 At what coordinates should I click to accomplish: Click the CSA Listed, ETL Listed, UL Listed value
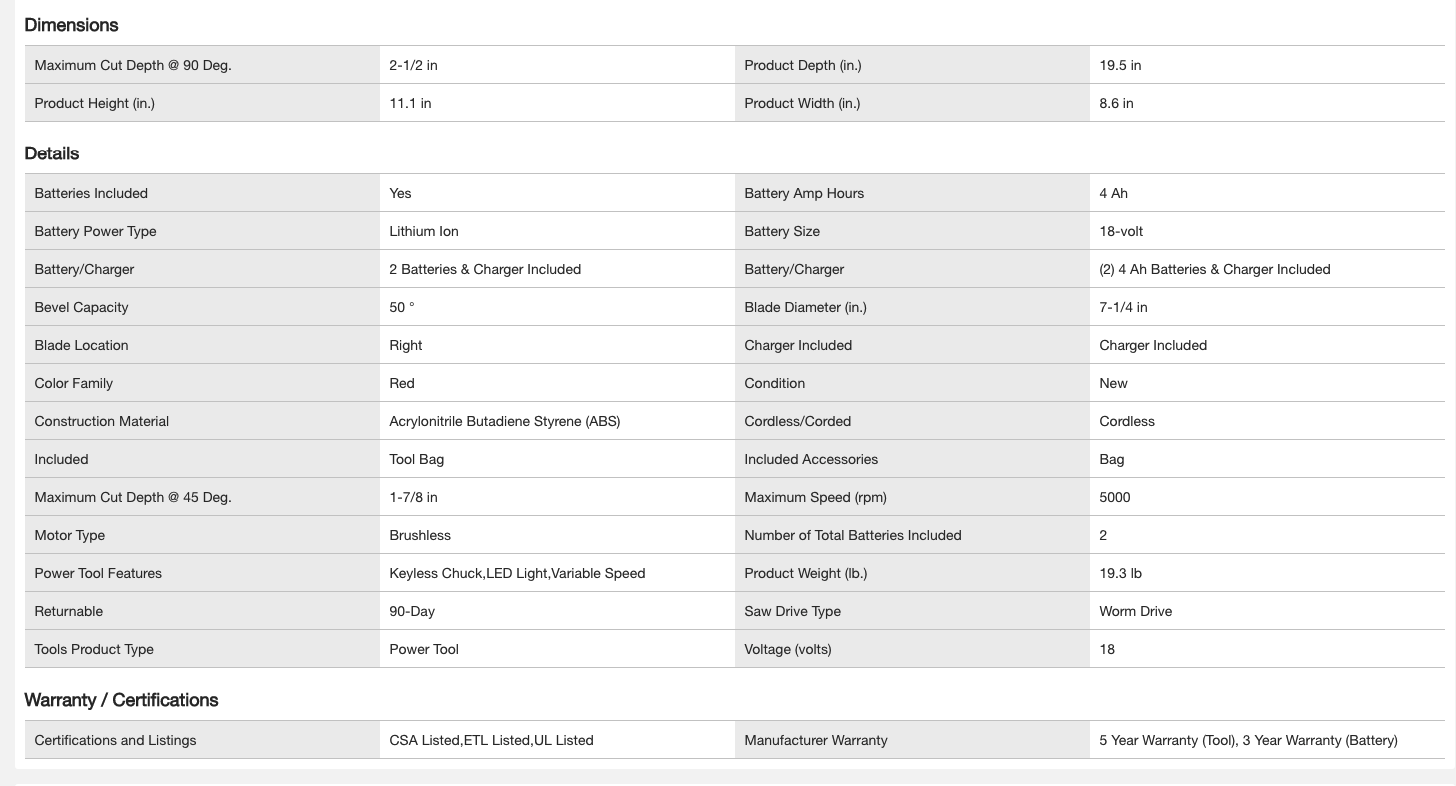[x=491, y=740]
